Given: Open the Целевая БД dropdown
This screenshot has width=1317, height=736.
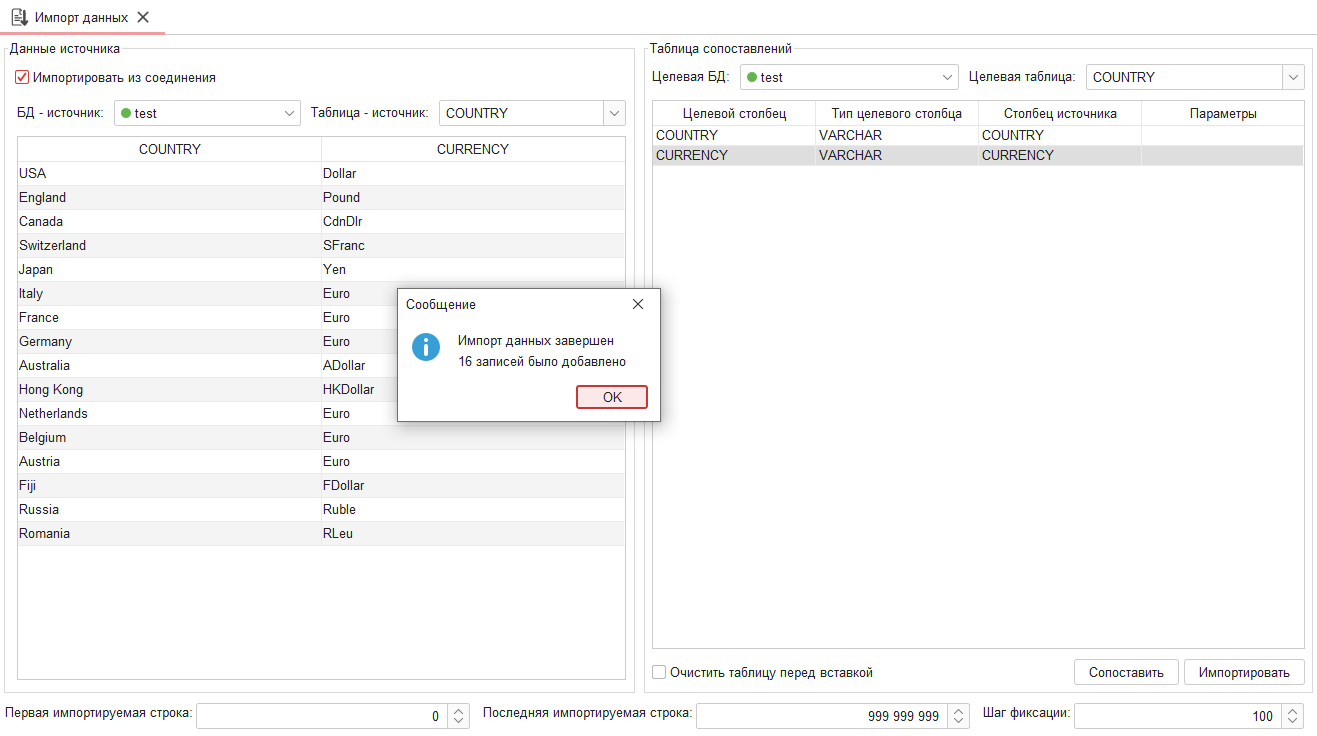Looking at the screenshot, I should point(946,76).
